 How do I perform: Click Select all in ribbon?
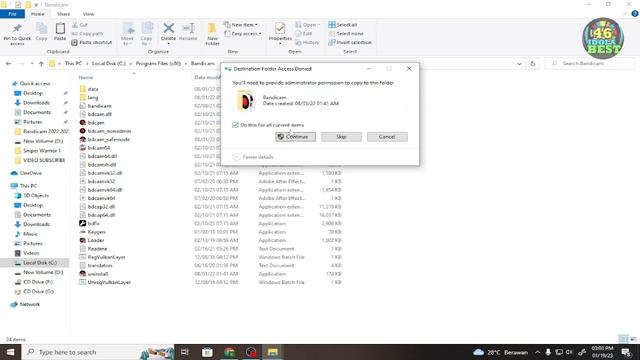coord(343,25)
